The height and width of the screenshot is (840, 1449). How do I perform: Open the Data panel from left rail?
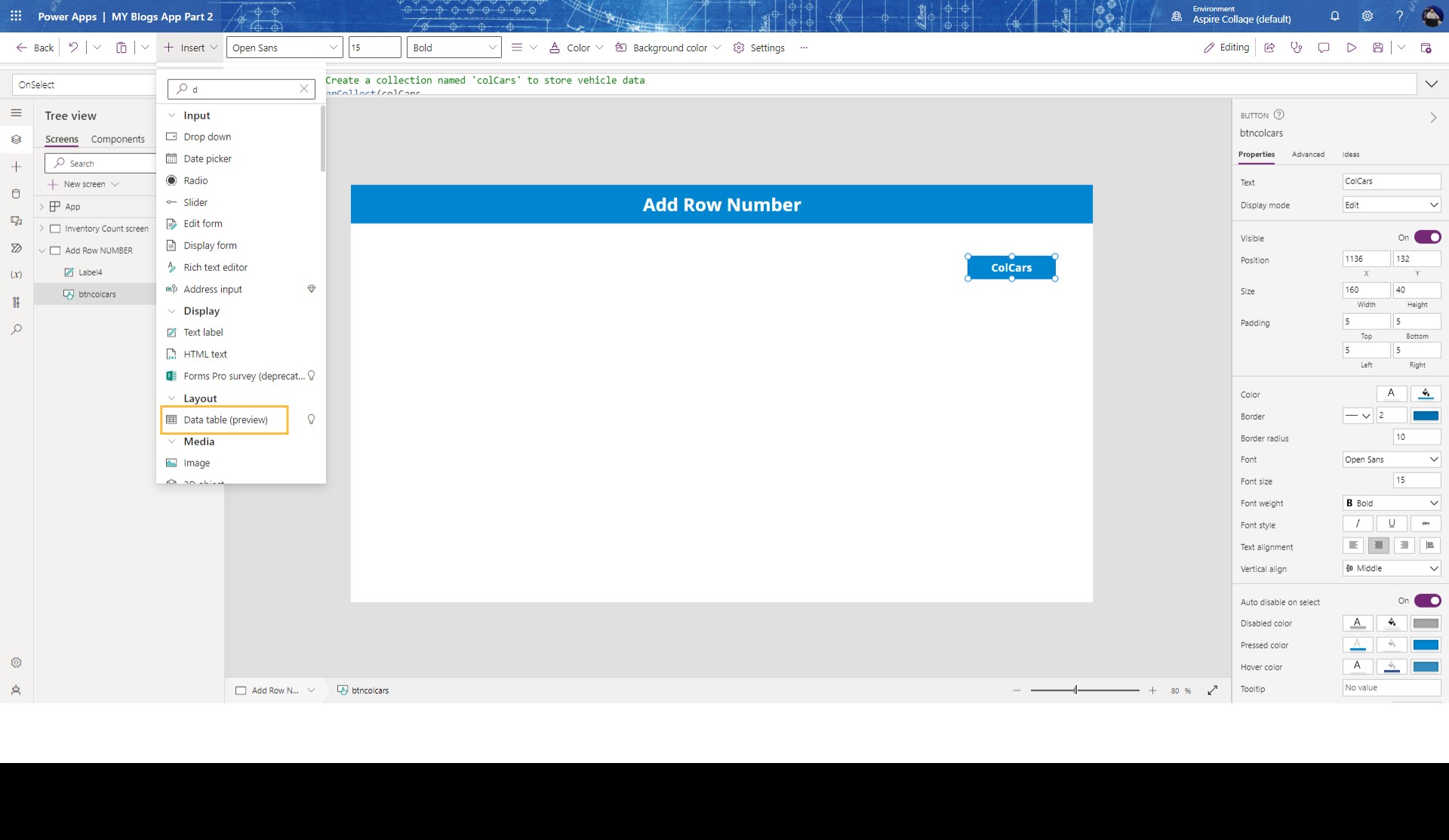(x=16, y=193)
